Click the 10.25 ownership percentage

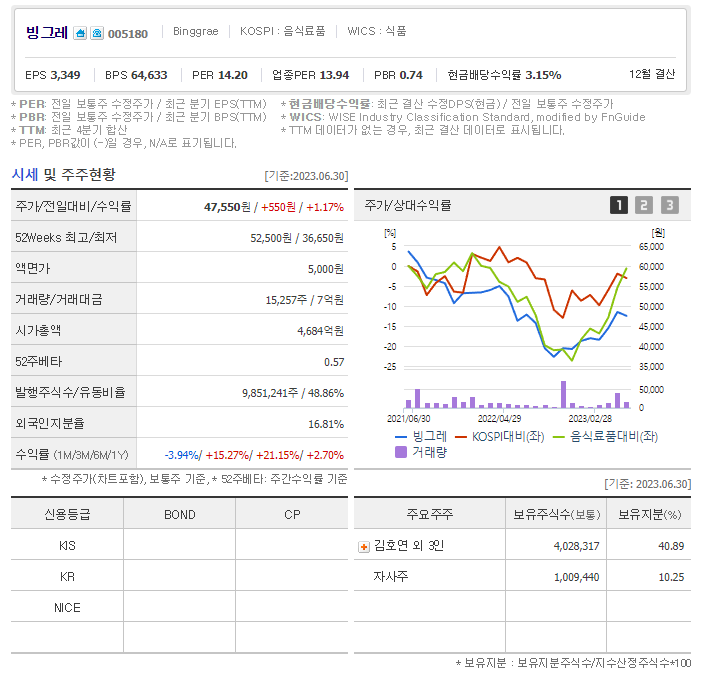pyautogui.click(x=671, y=577)
